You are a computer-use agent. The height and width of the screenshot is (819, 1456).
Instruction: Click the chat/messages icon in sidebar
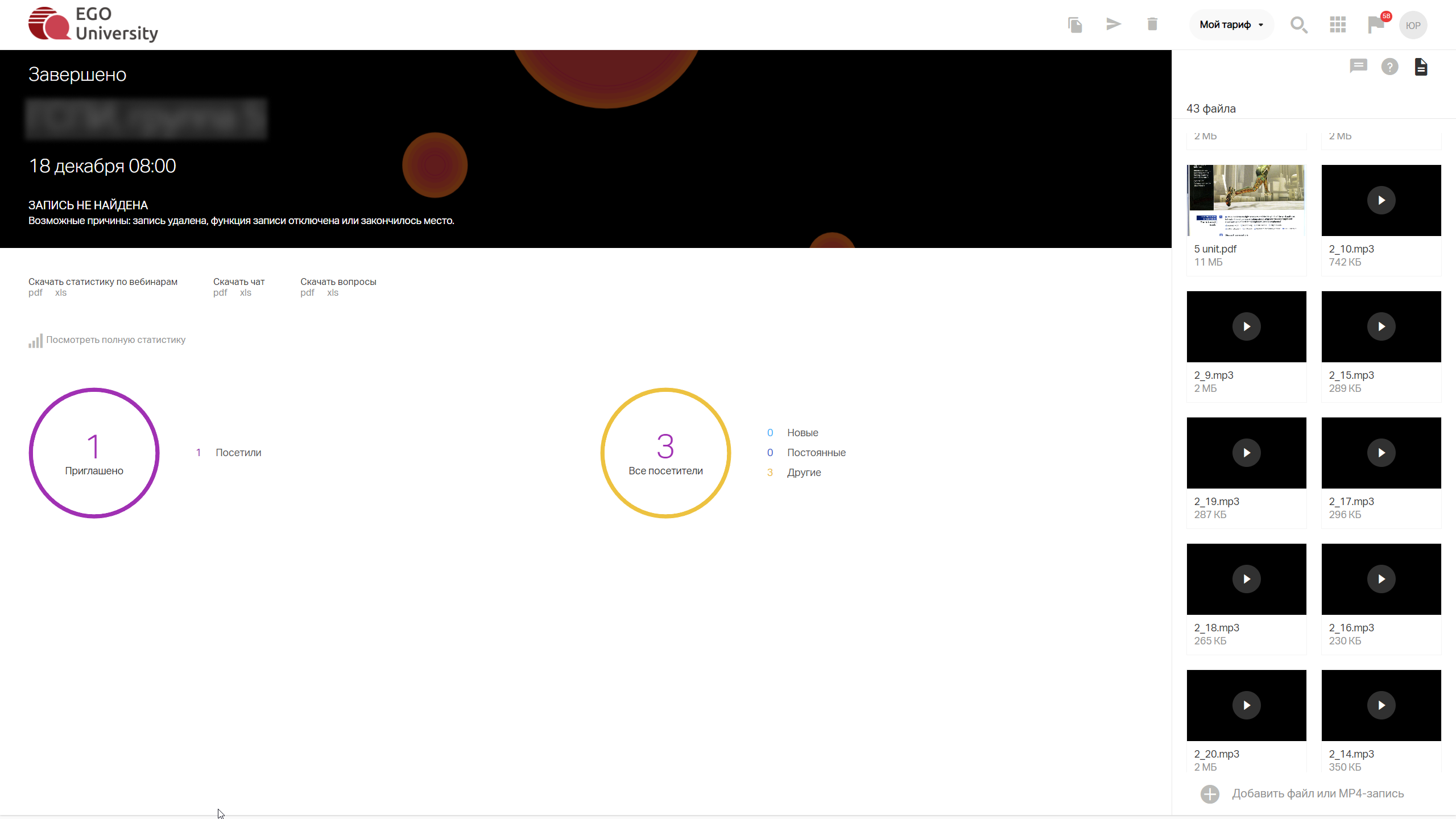pos(1358,65)
